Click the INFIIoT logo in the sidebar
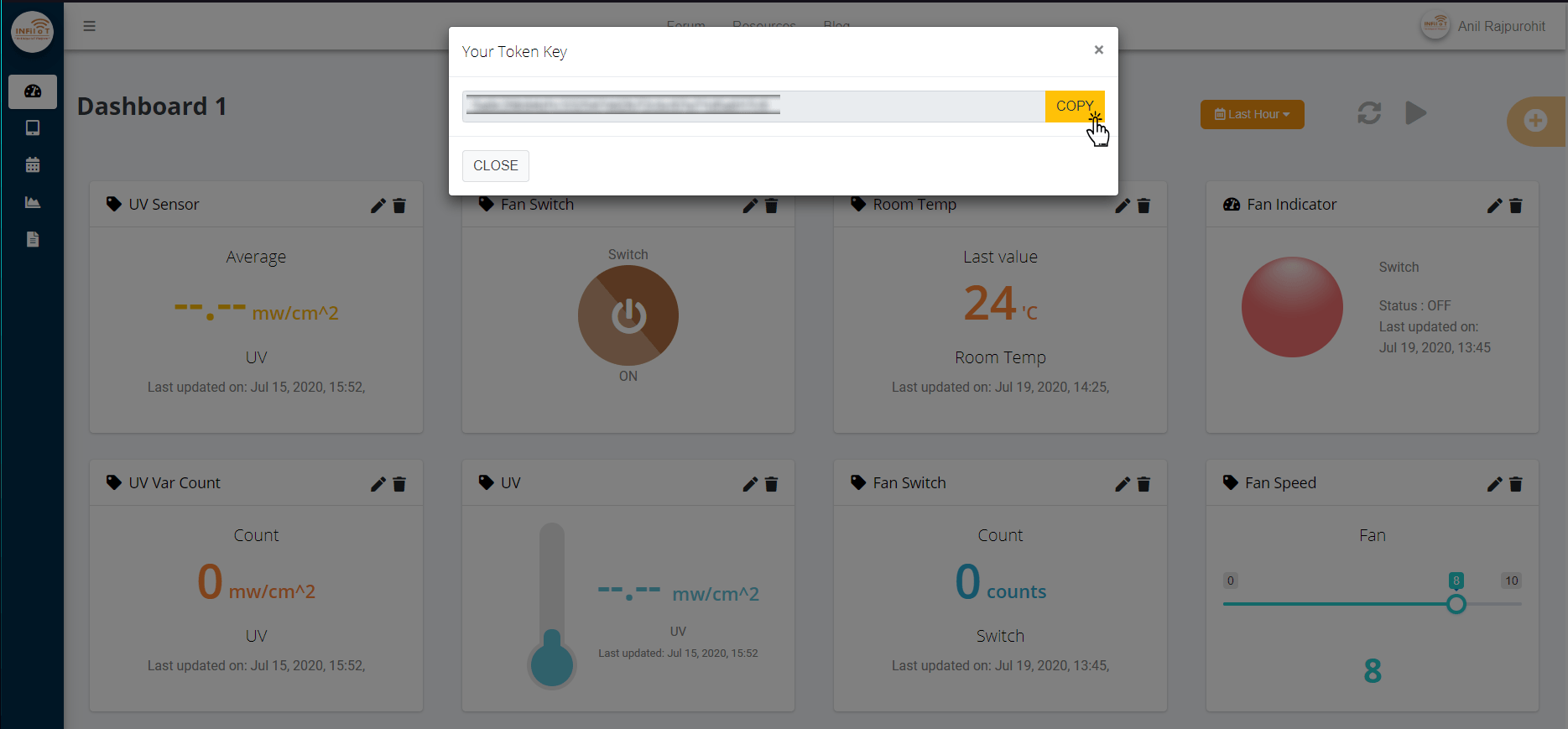The height and width of the screenshot is (729, 1568). [x=32, y=32]
